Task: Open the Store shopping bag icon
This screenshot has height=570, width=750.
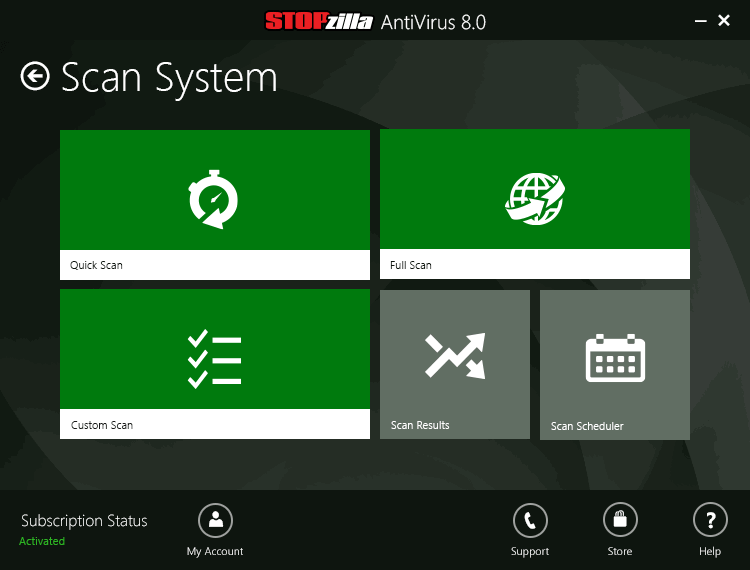Action: point(620,520)
